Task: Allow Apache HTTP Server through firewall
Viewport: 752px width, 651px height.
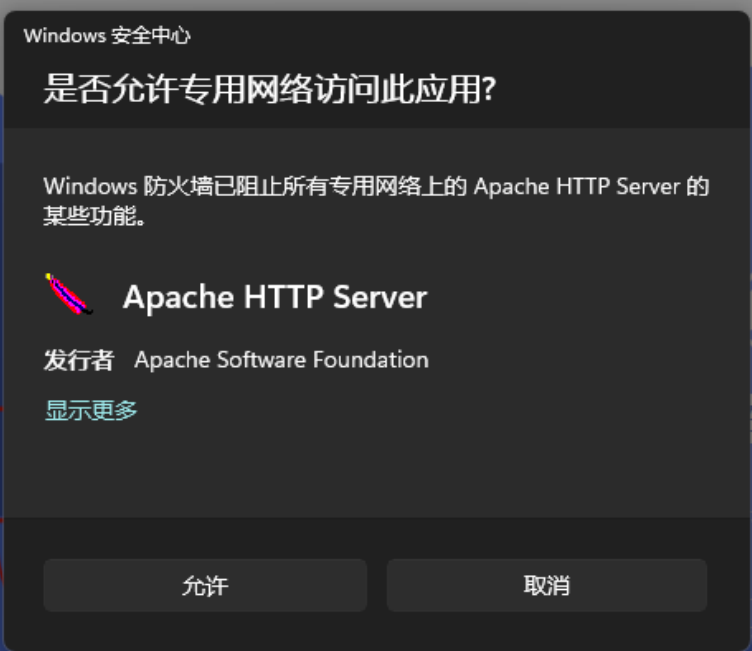Action: pyautogui.click(x=204, y=585)
